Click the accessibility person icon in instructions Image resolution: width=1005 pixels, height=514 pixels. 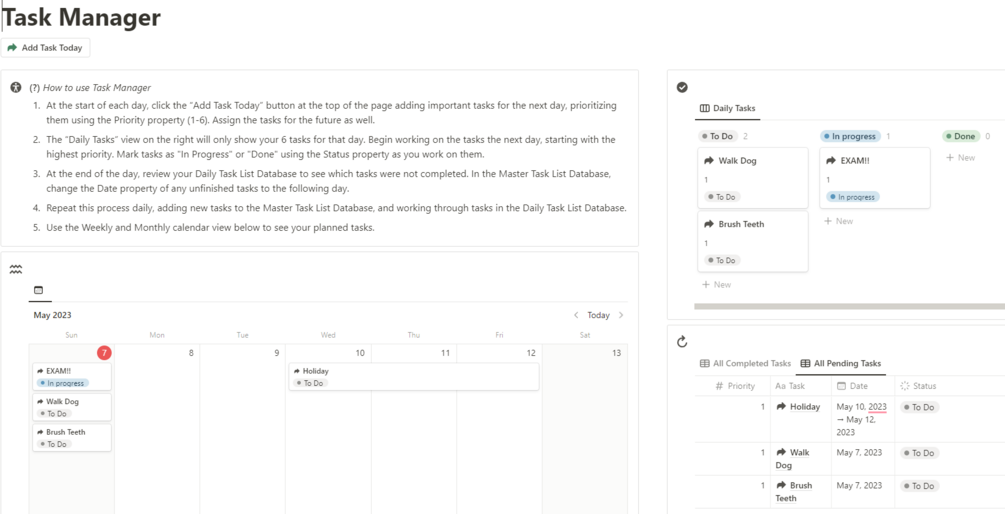pyautogui.click(x=16, y=88)
